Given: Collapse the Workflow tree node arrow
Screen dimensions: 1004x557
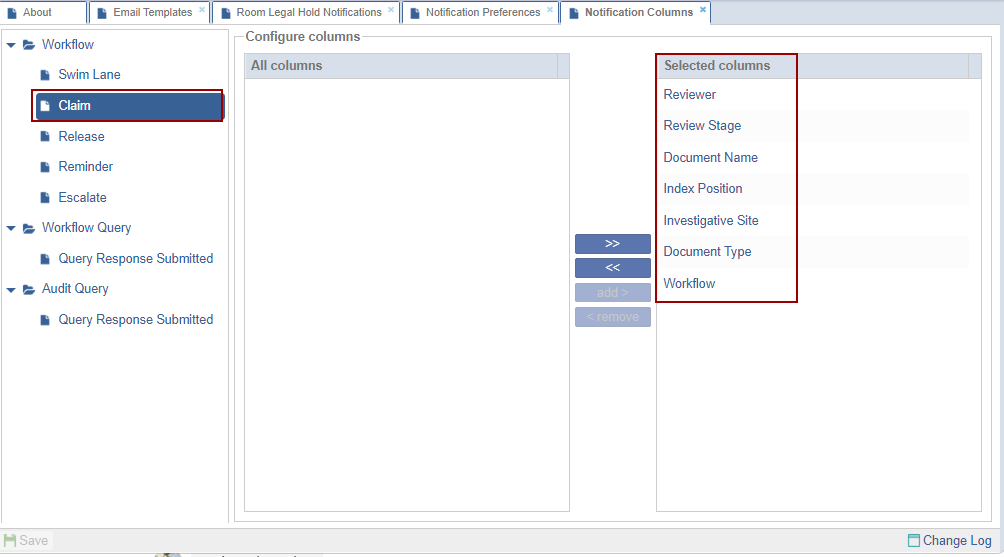Looking at the screenshot, I should tap(11, 45).
